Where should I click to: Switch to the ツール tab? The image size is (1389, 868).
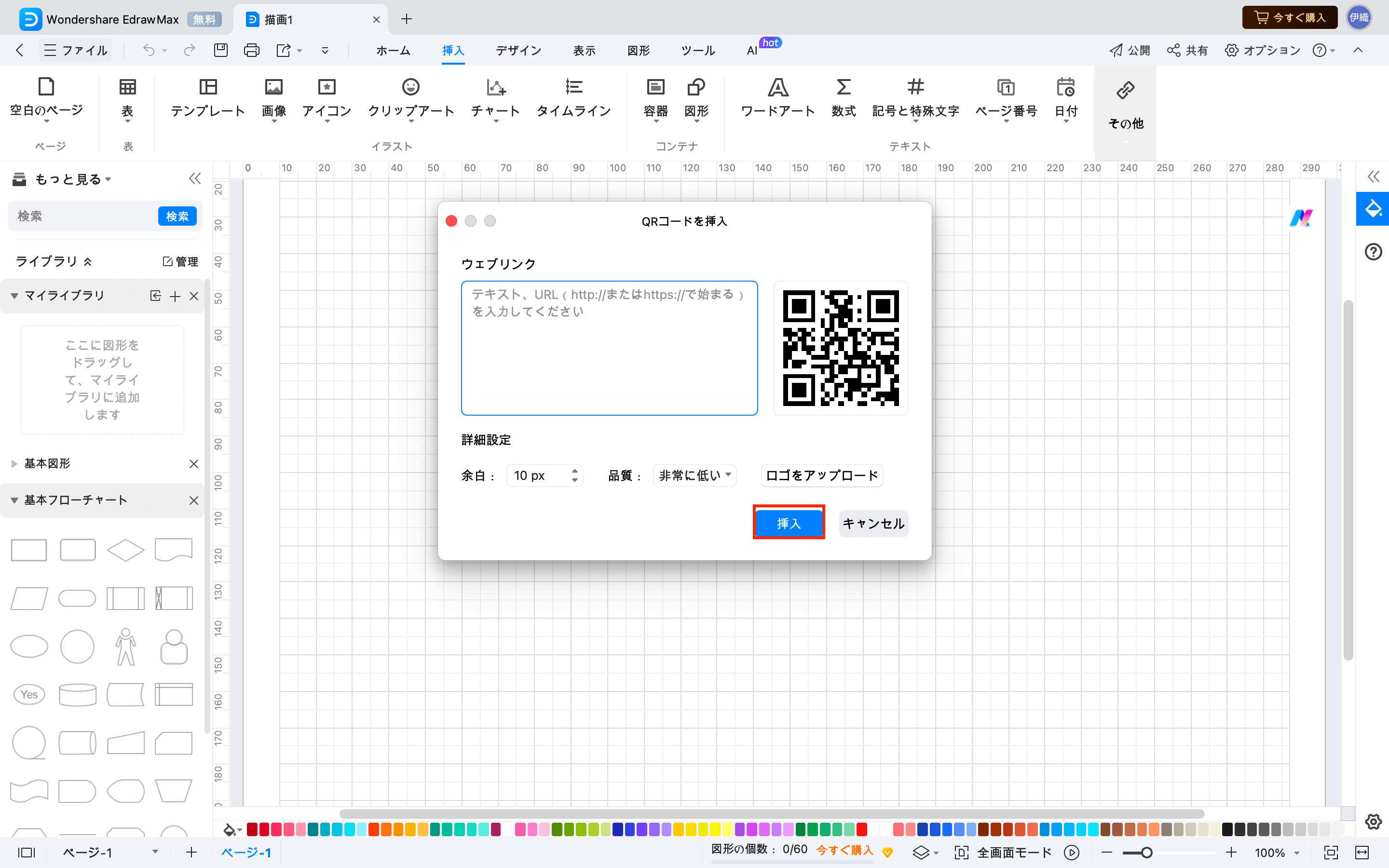(x=698, y=51)
